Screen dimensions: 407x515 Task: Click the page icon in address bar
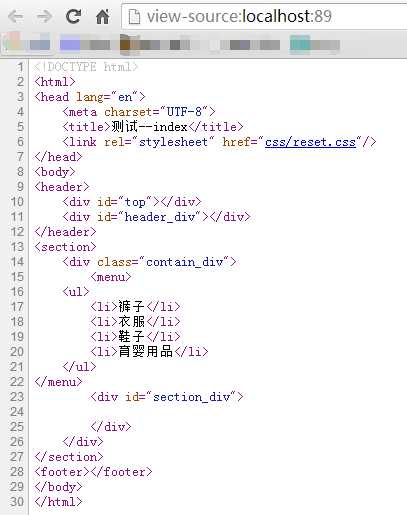(x=134, y=16)
